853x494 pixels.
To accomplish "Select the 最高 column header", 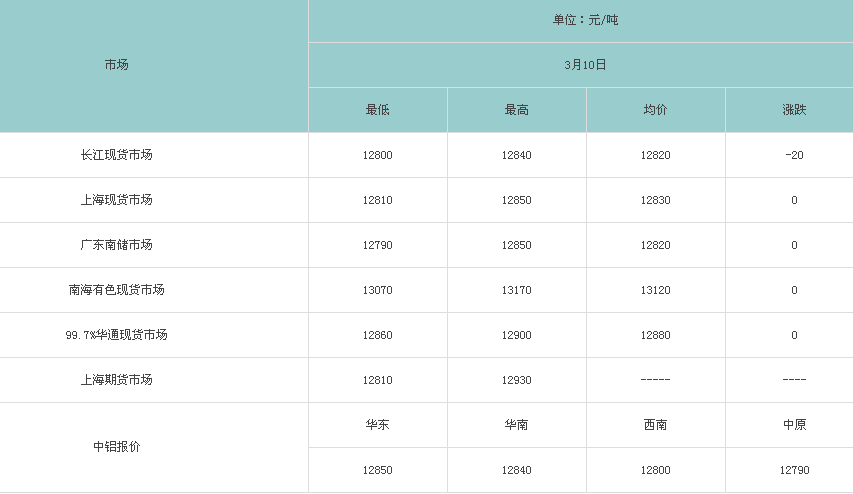I will (x=516, y=110).
